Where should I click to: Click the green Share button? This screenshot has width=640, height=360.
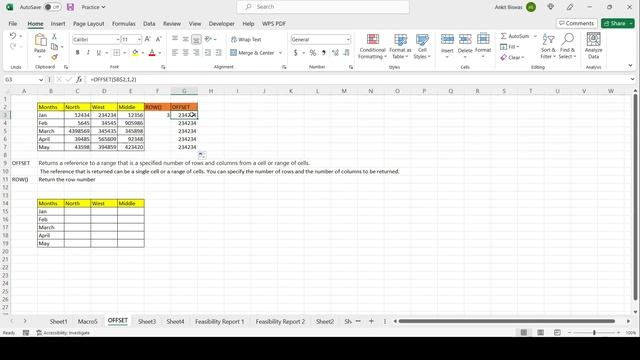618,23
